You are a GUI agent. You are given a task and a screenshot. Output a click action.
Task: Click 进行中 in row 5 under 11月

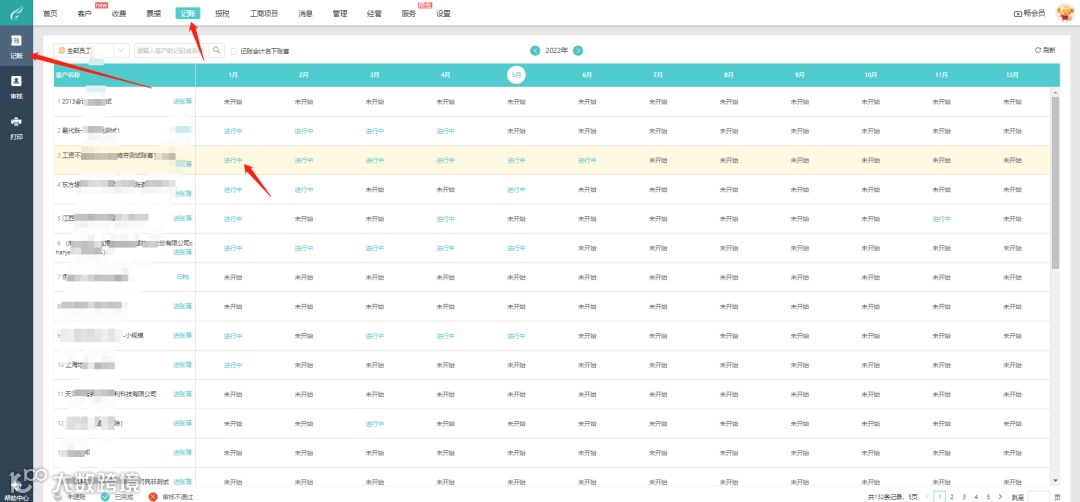[x=942, y=219]
